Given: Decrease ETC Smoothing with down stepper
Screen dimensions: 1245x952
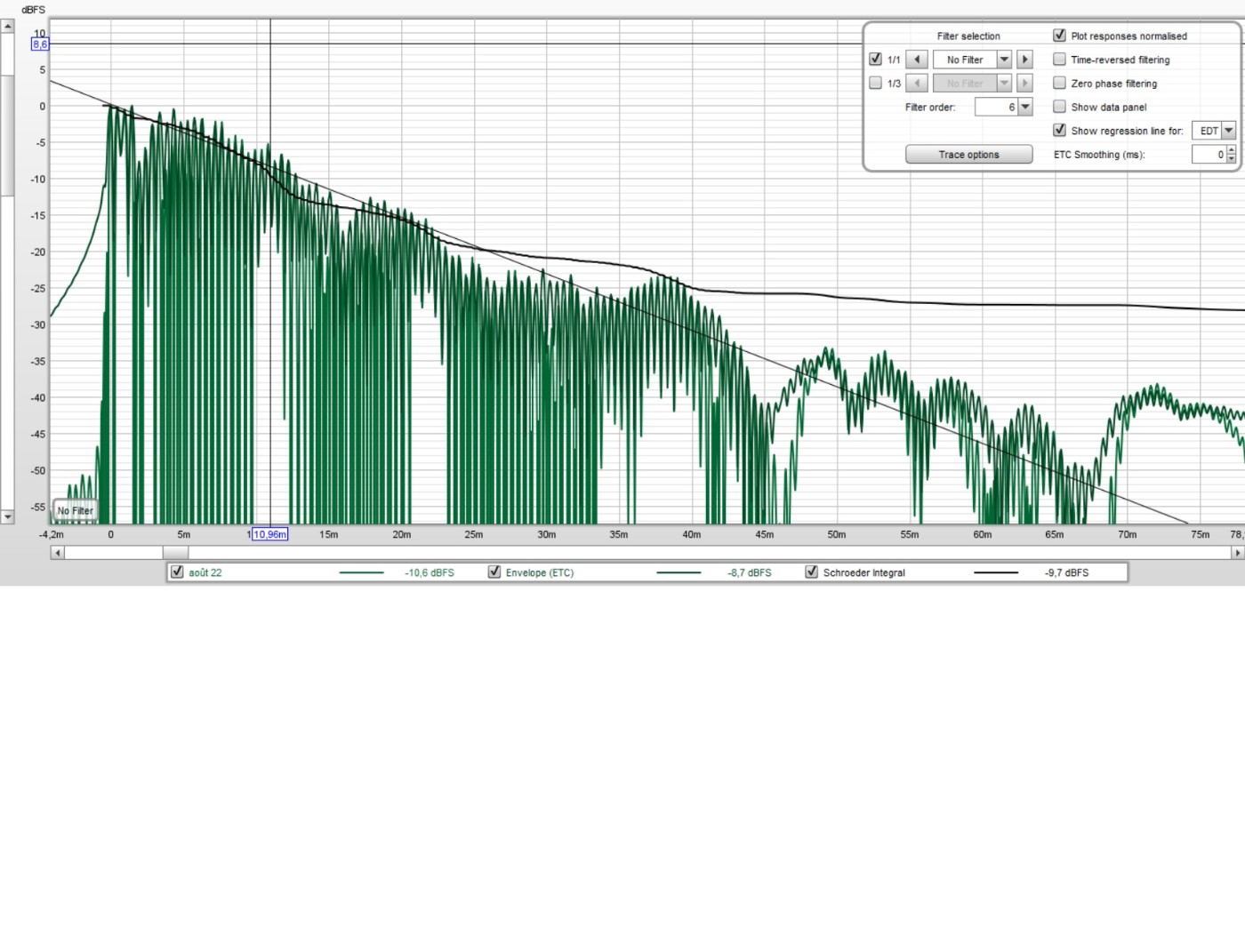Looking at the screenshot, I should [x=1231, y=159].
